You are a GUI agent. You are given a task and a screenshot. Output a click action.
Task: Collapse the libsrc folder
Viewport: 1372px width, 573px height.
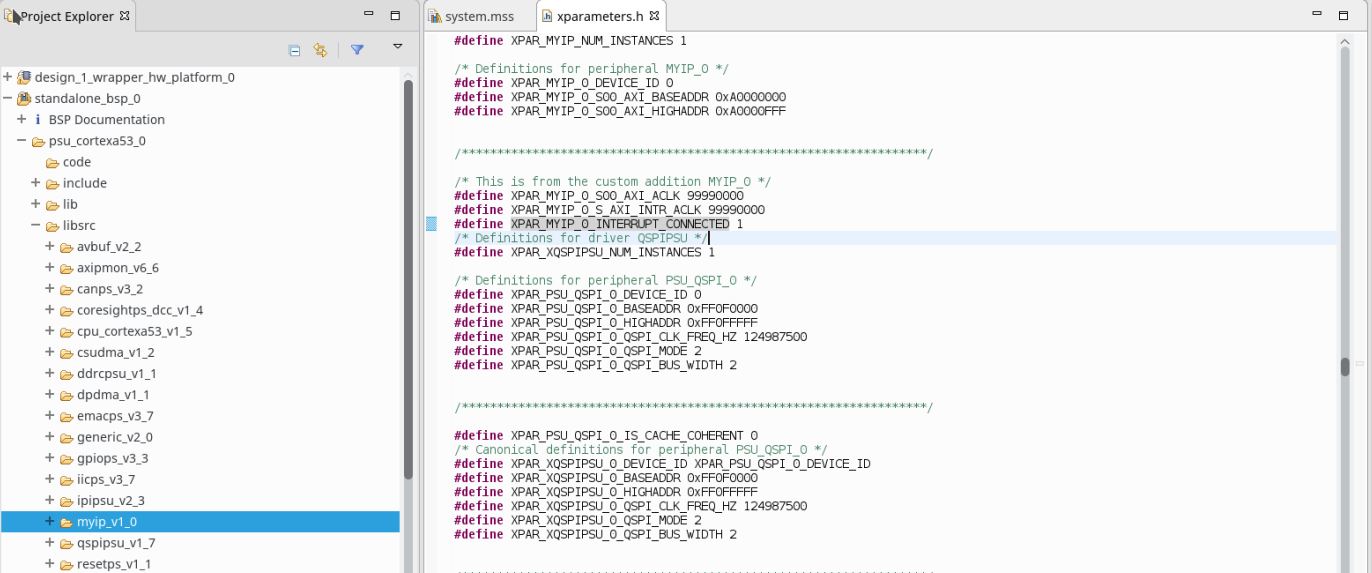coord(36,225)
